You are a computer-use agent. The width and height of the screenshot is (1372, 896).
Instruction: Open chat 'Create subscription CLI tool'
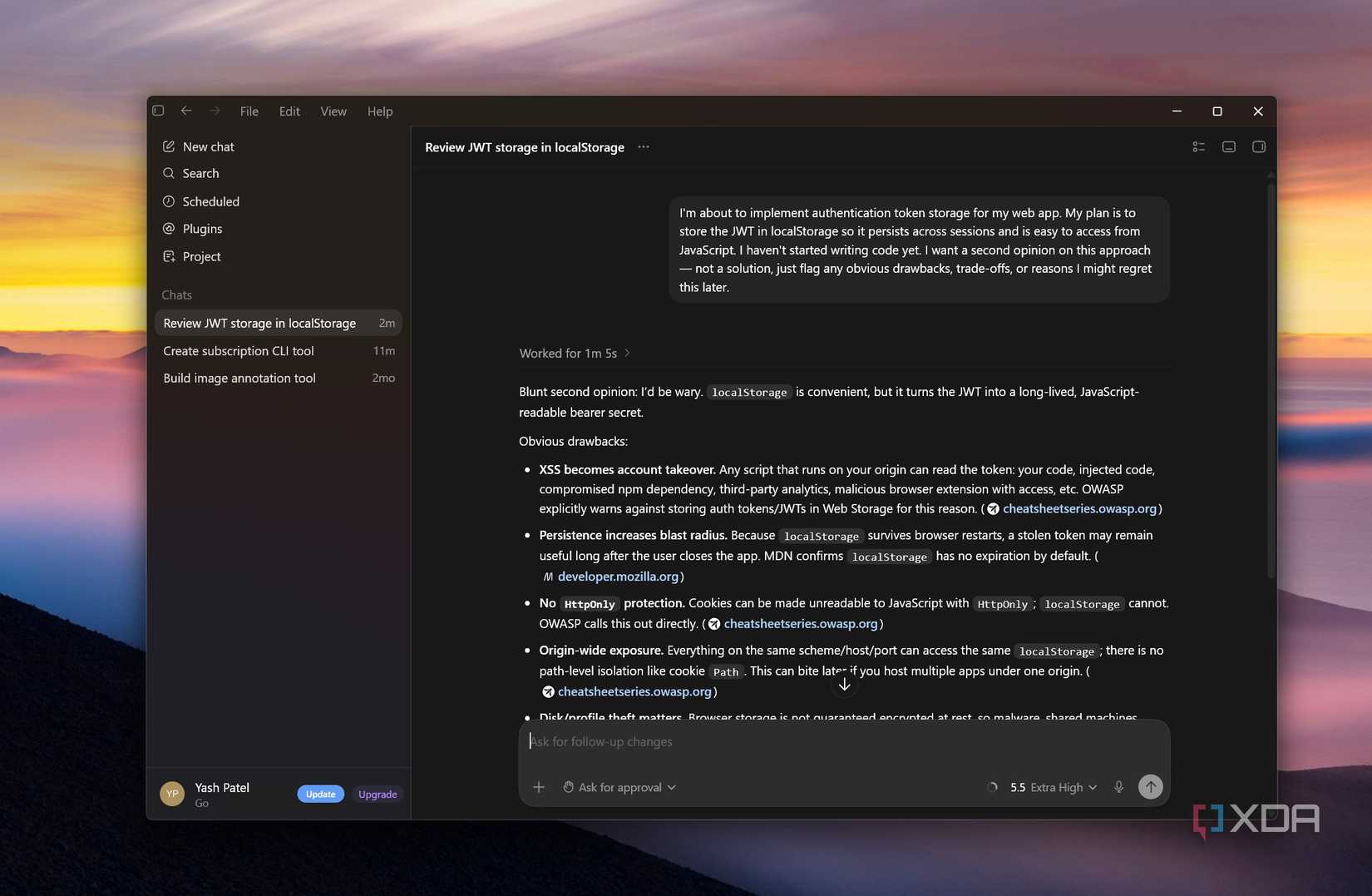click(x=279, y=351)
